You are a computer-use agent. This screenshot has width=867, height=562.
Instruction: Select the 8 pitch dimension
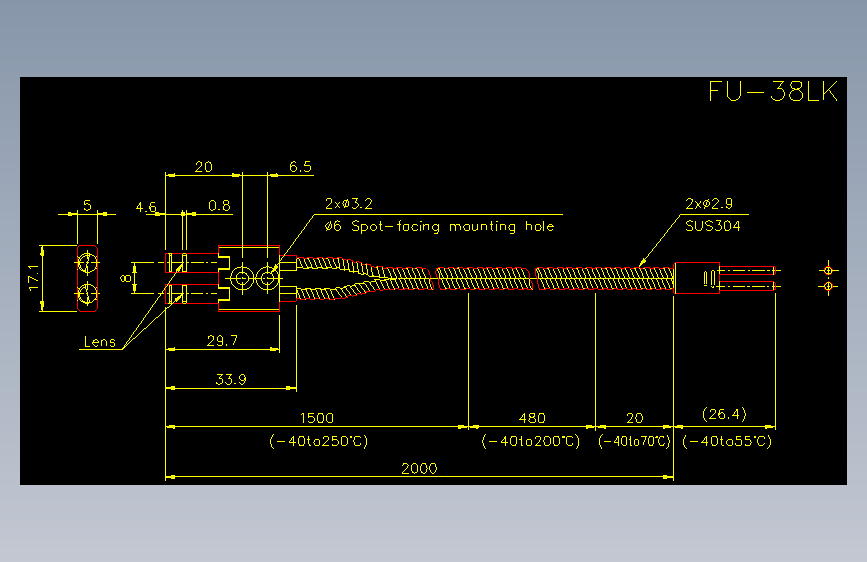pyautogui.click(x=127, y=278)
